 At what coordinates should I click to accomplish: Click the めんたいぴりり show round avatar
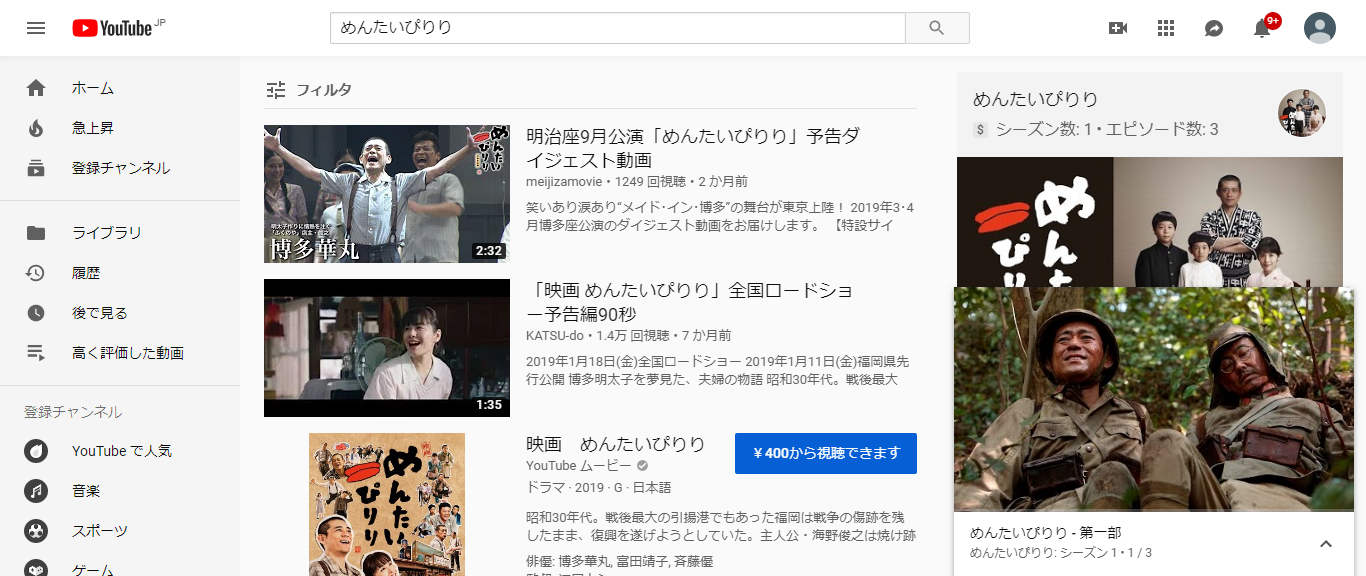tap(1302, 113)
